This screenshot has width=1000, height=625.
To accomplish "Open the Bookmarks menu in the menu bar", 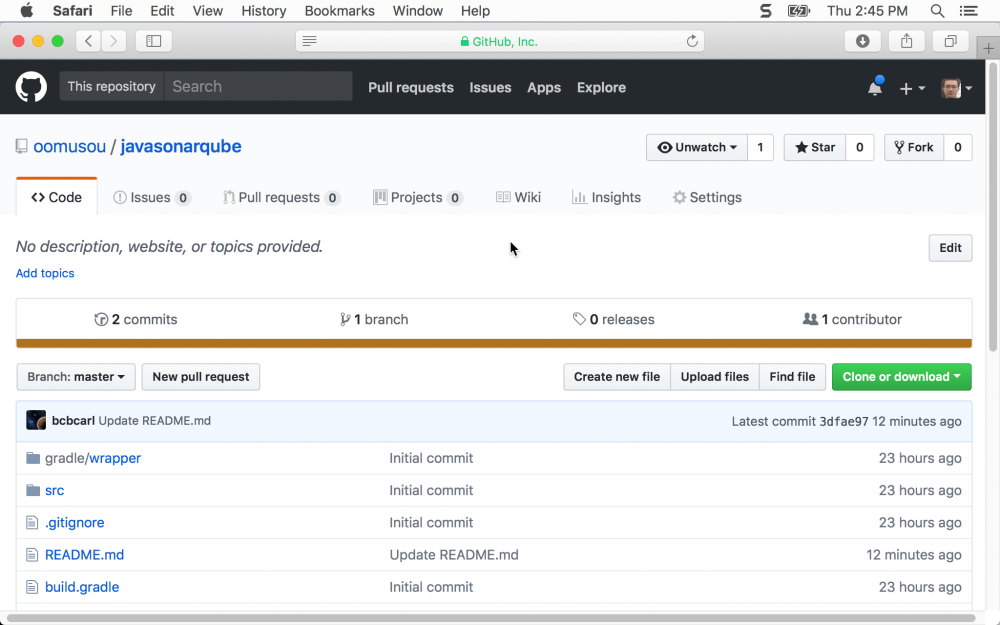I will (340, 11).
